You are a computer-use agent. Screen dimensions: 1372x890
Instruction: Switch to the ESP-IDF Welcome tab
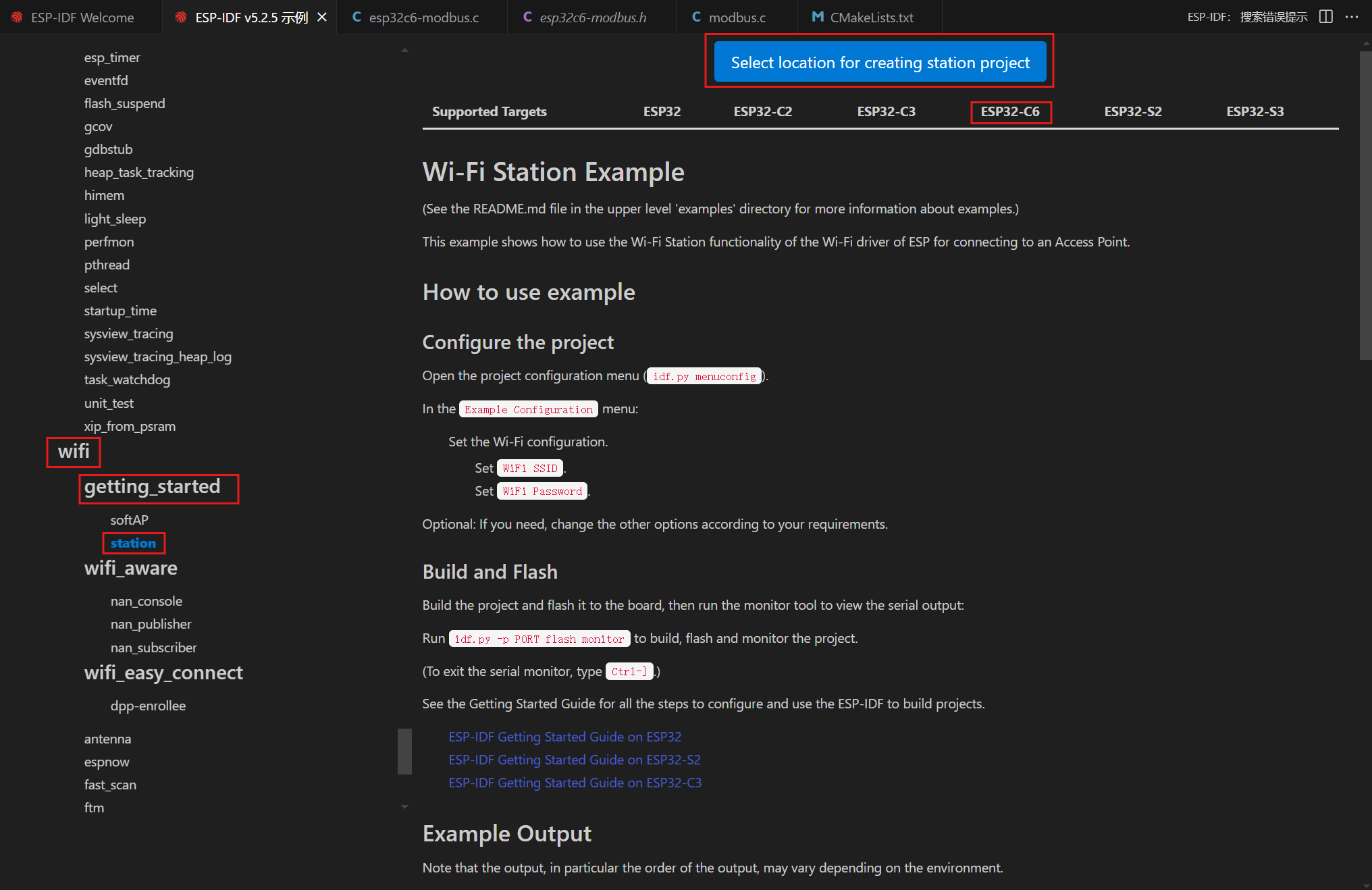pyautogui.click(x=81, y=17)
